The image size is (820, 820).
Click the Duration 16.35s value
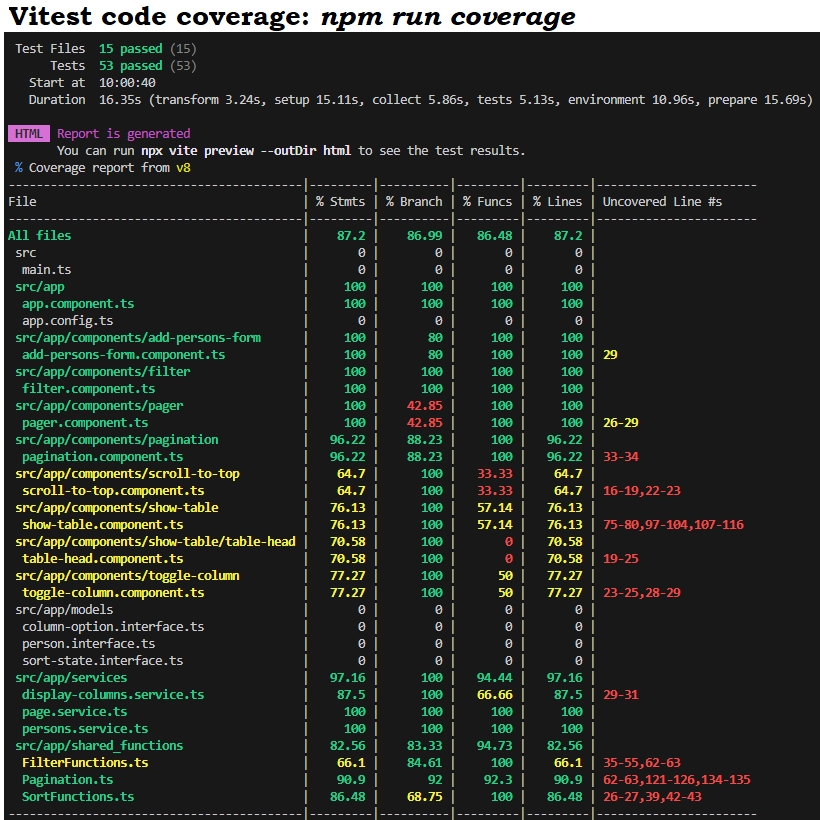(120, 99)
